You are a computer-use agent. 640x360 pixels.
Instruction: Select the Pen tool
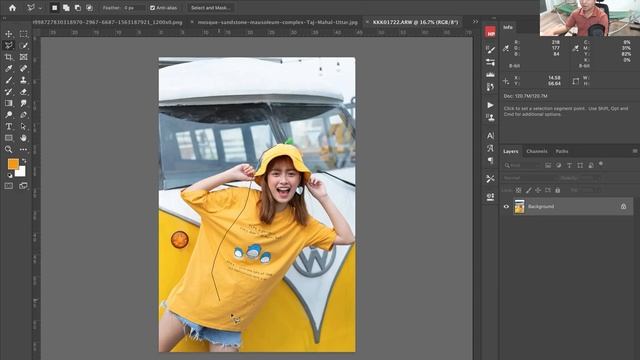23,115
